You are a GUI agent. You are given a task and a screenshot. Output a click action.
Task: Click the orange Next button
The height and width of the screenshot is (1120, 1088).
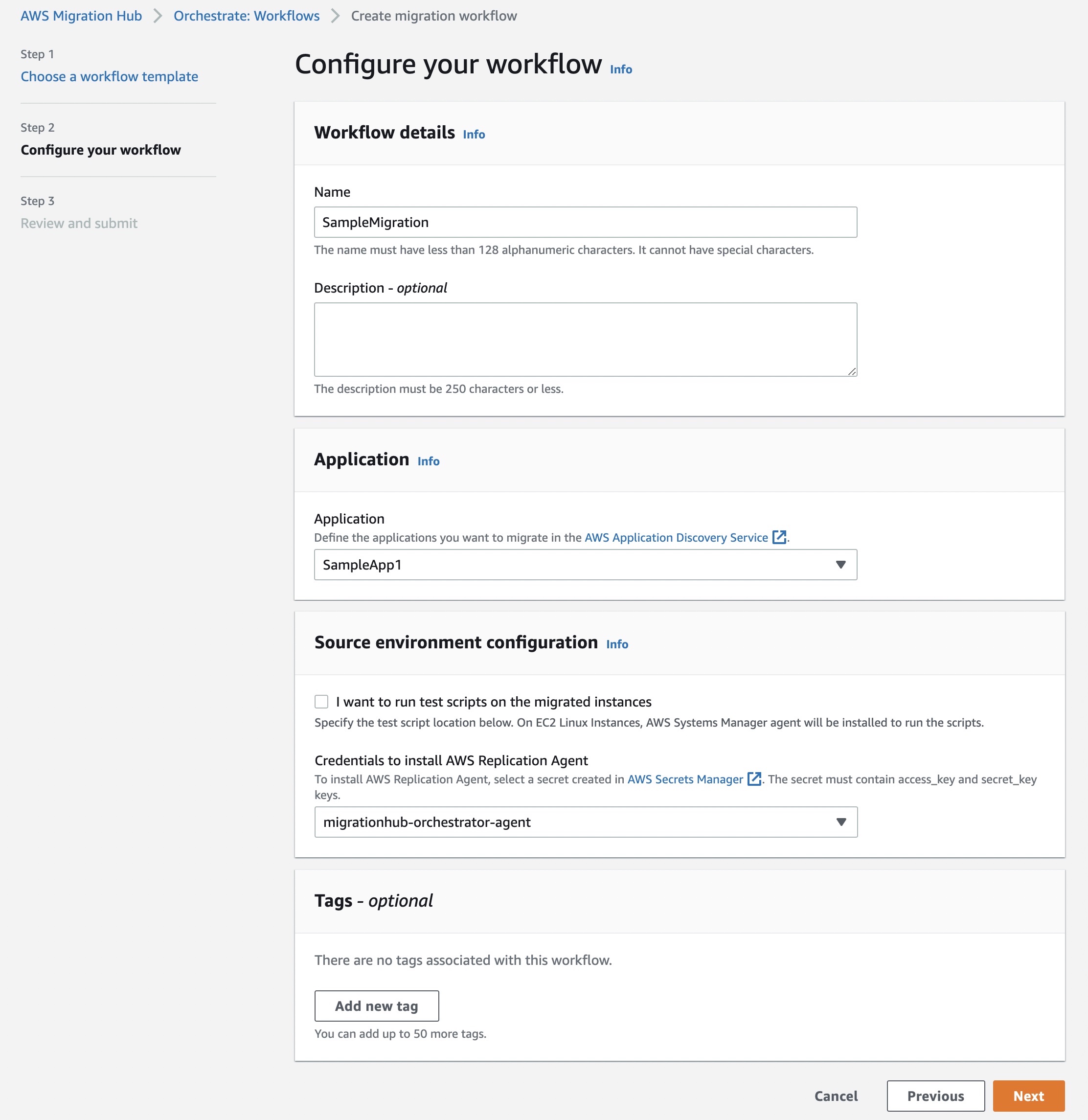coord(1029,1096)
